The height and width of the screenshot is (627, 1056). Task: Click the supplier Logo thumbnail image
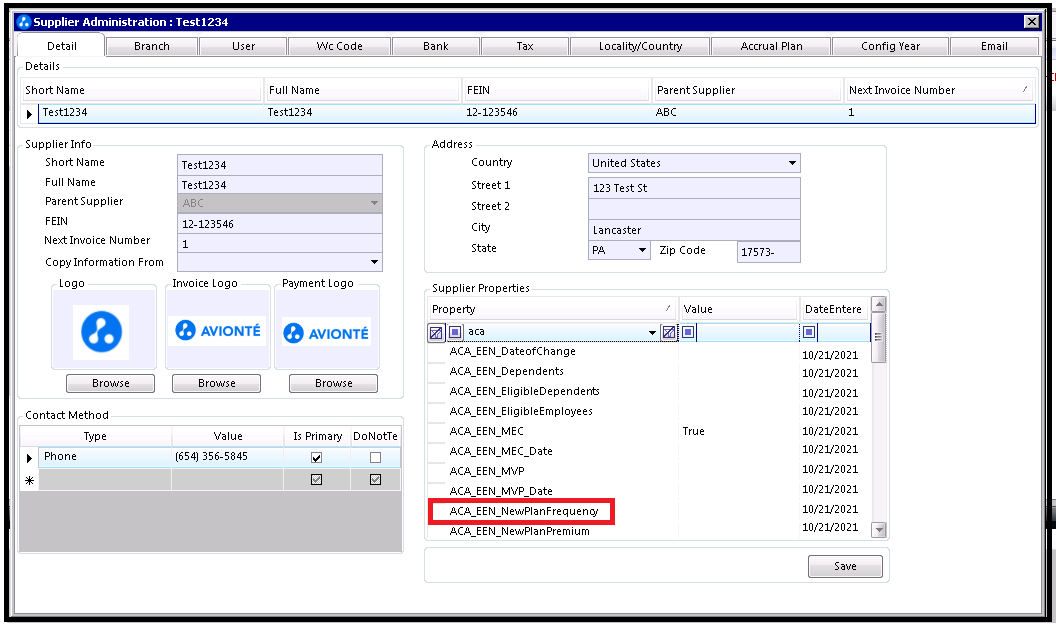pos(102,331)
